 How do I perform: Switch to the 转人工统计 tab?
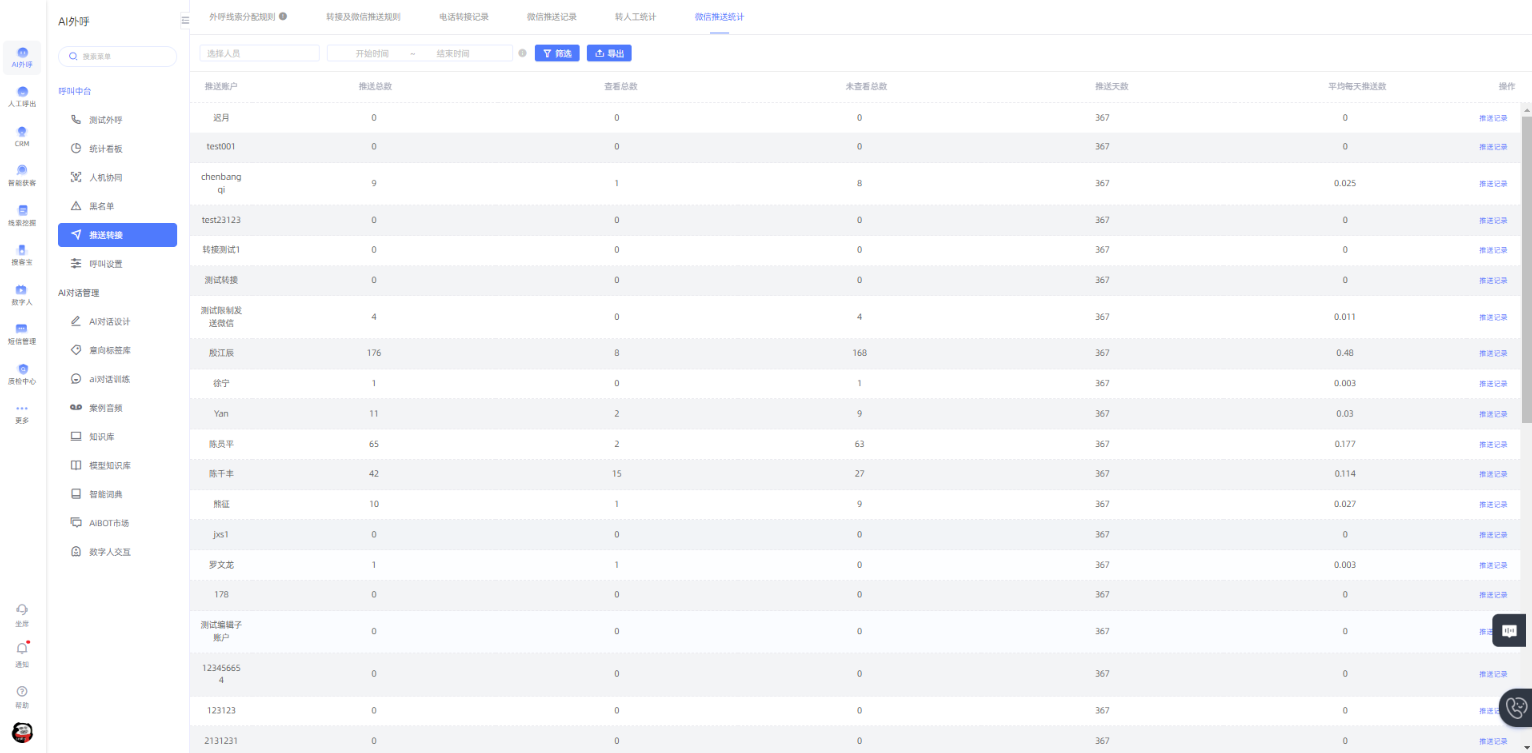634,17
